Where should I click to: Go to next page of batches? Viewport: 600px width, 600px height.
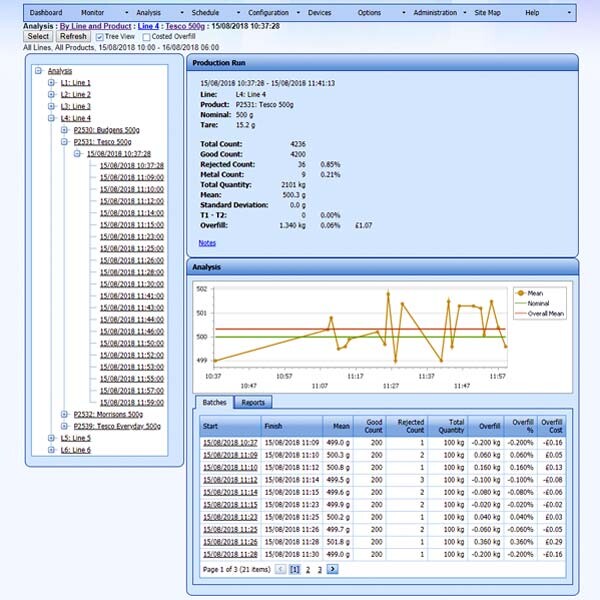[x=333, y=569]
